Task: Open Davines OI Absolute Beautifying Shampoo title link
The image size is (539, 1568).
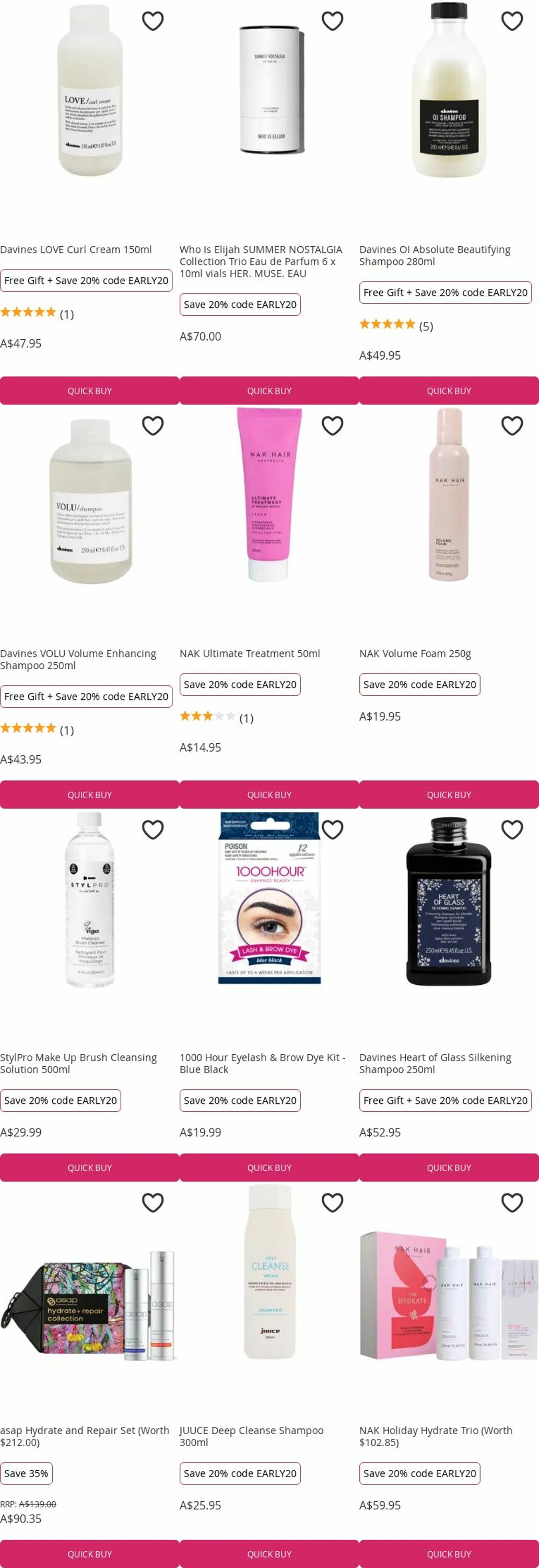Action: 435,256
